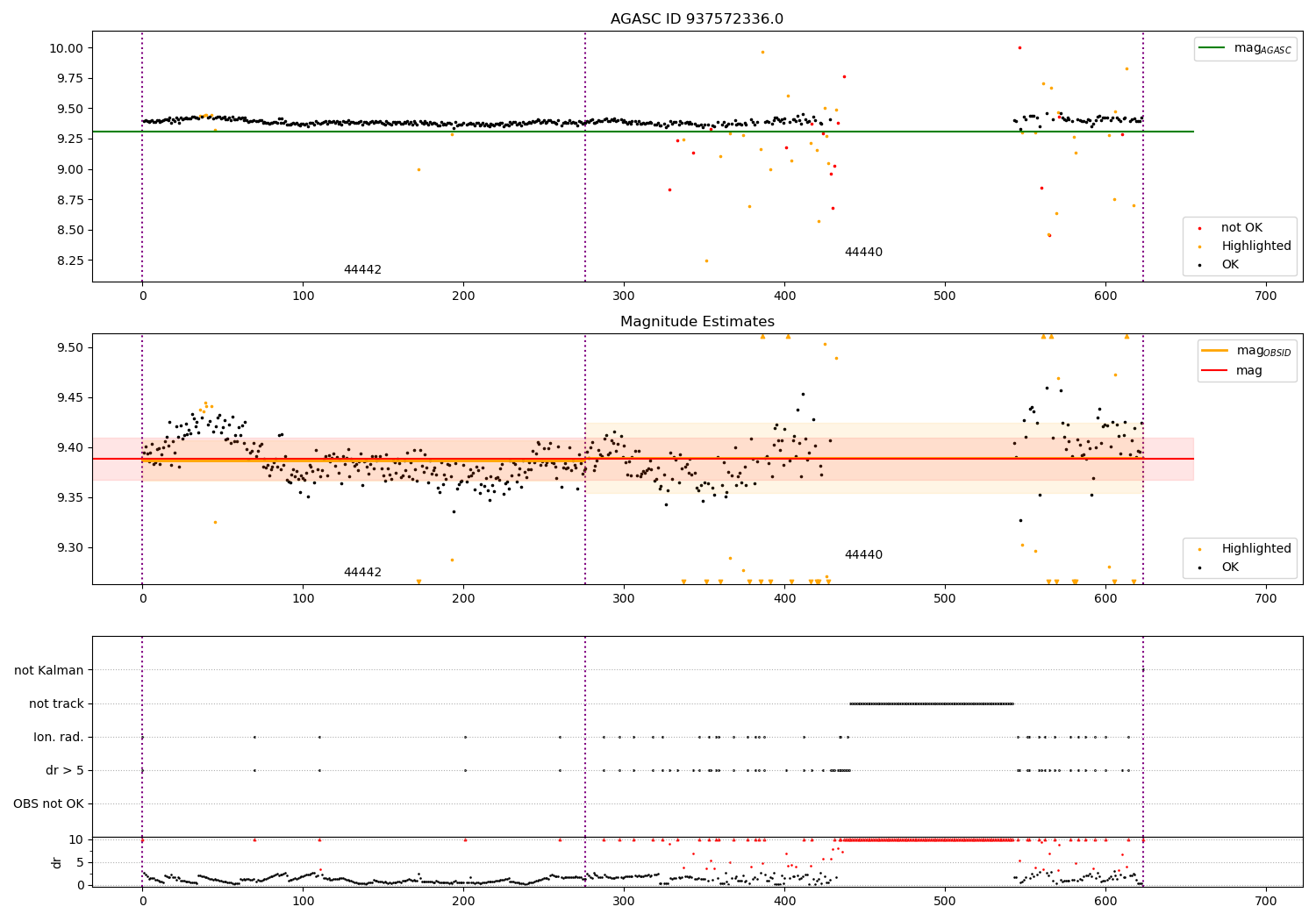Select the orange mag OBSID legend entry
Viewport: 1316px width, 921px height.
click(1247, 351)
